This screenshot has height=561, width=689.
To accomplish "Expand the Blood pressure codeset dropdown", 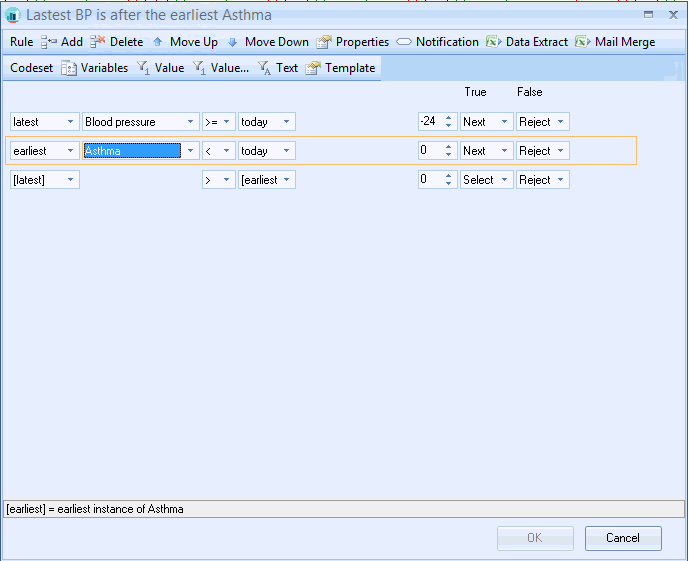I will 191,122.
